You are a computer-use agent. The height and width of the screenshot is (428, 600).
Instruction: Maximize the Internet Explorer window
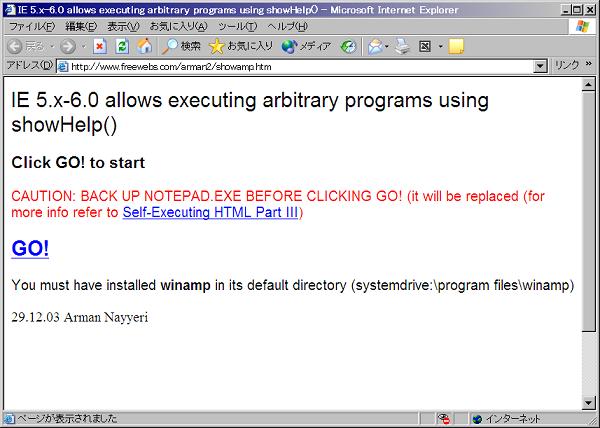pos(577,10)
